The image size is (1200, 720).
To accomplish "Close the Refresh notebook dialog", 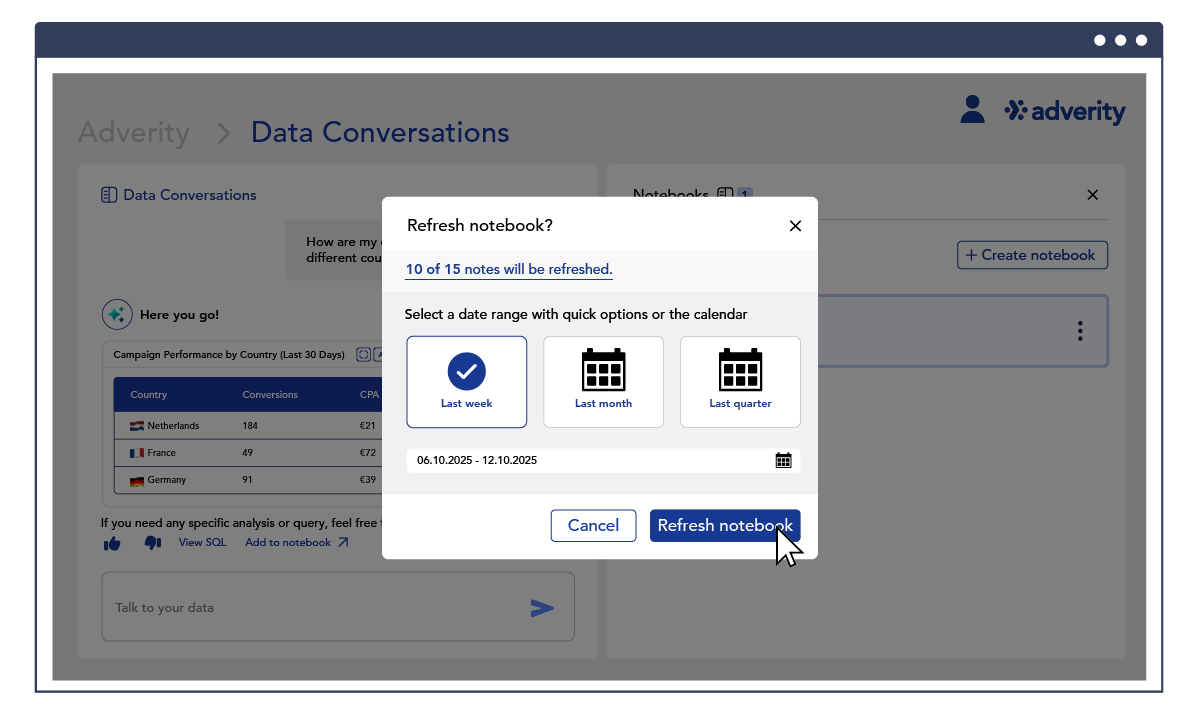I will point(795,226).
